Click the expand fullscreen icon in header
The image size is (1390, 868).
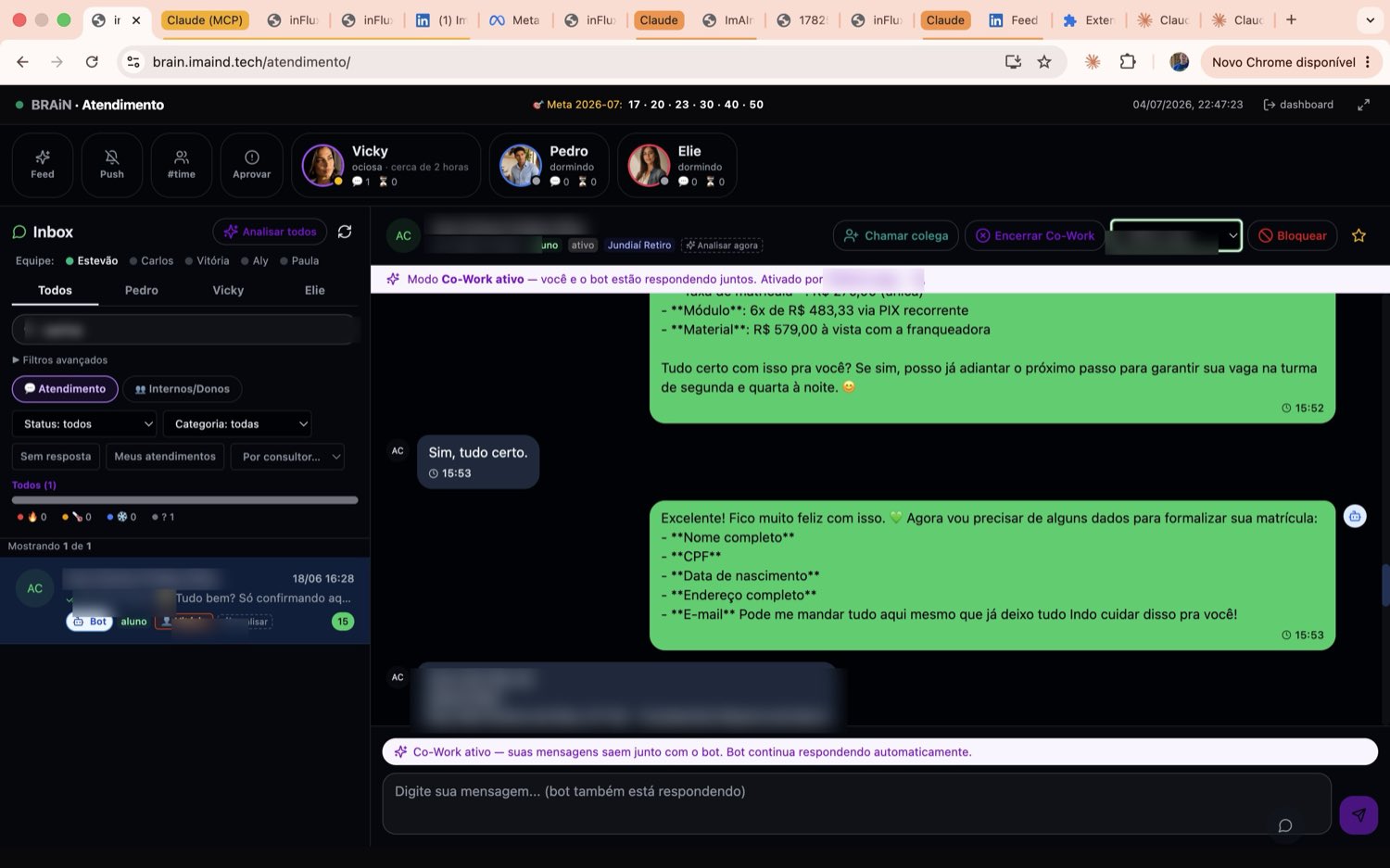pos(1363,105)
